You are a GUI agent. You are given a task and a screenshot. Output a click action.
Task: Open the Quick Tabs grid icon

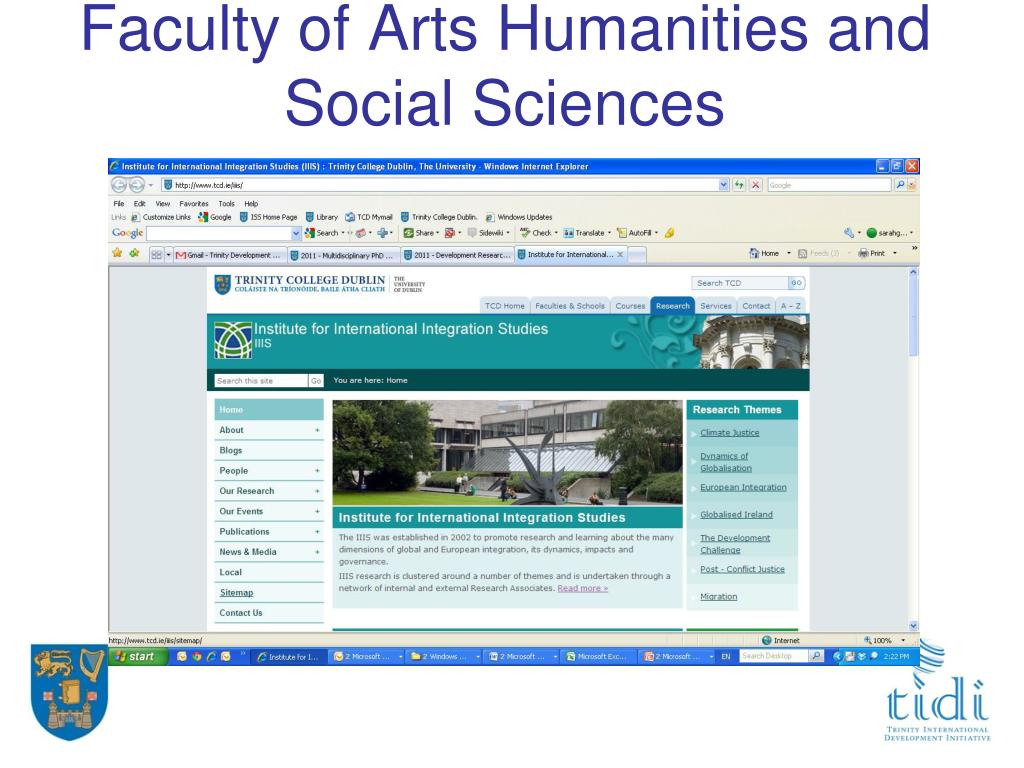pos(156,255)
